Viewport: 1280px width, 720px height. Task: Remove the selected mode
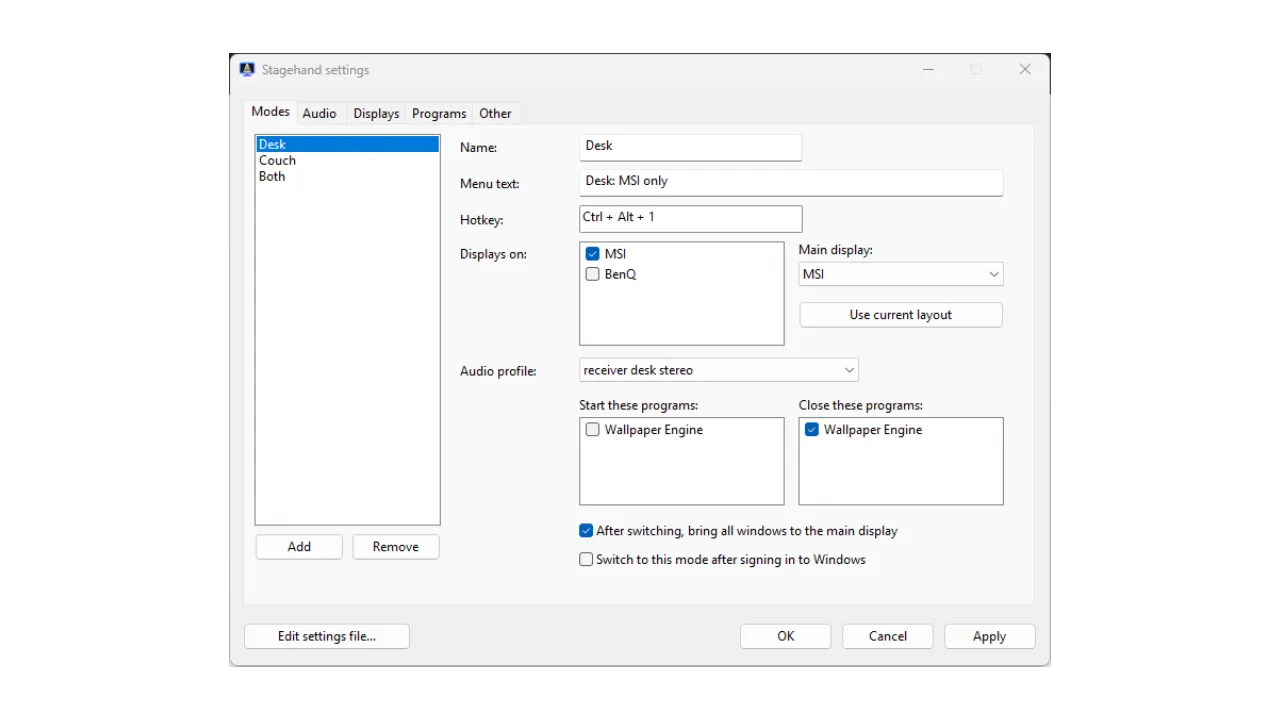pyautogui.click(x=396, y=547)
